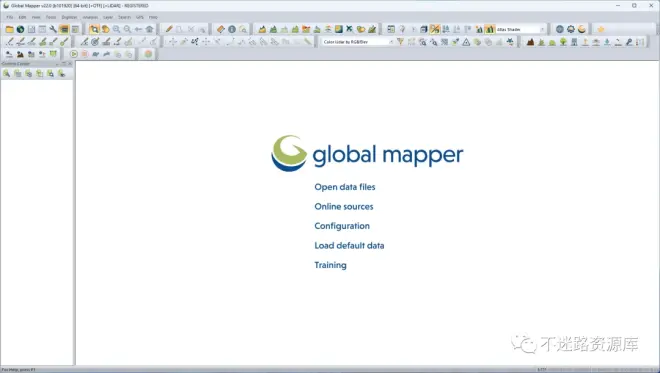Click the Zoom Out magnifier icon

(x=127, y=29)
